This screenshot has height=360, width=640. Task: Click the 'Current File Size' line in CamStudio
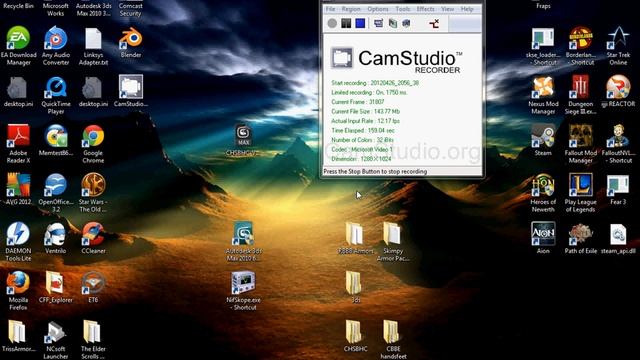(366, 111)
